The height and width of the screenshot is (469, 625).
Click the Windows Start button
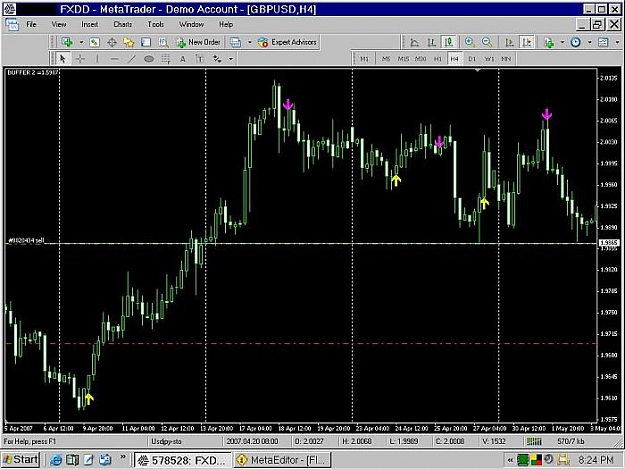click(20, 460)
